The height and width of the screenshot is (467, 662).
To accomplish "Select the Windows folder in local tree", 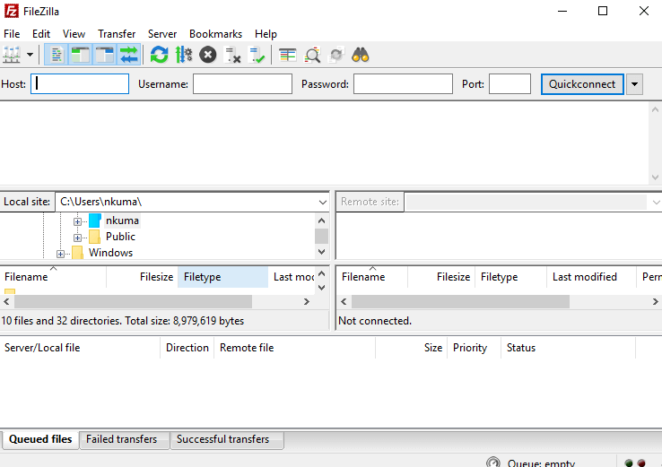I will [111, 253].
